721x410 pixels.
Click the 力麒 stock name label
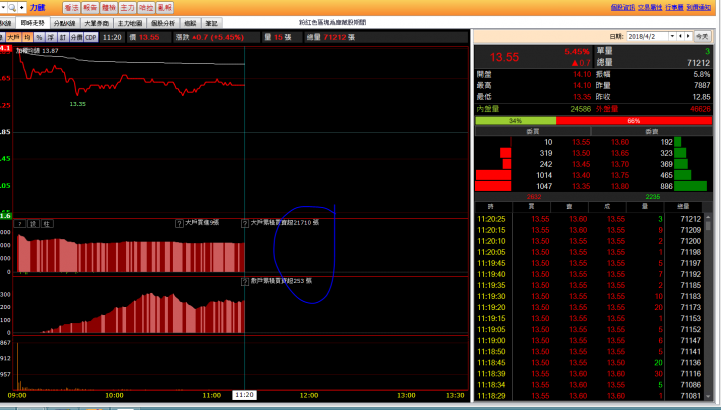click(x=38, y=7)
